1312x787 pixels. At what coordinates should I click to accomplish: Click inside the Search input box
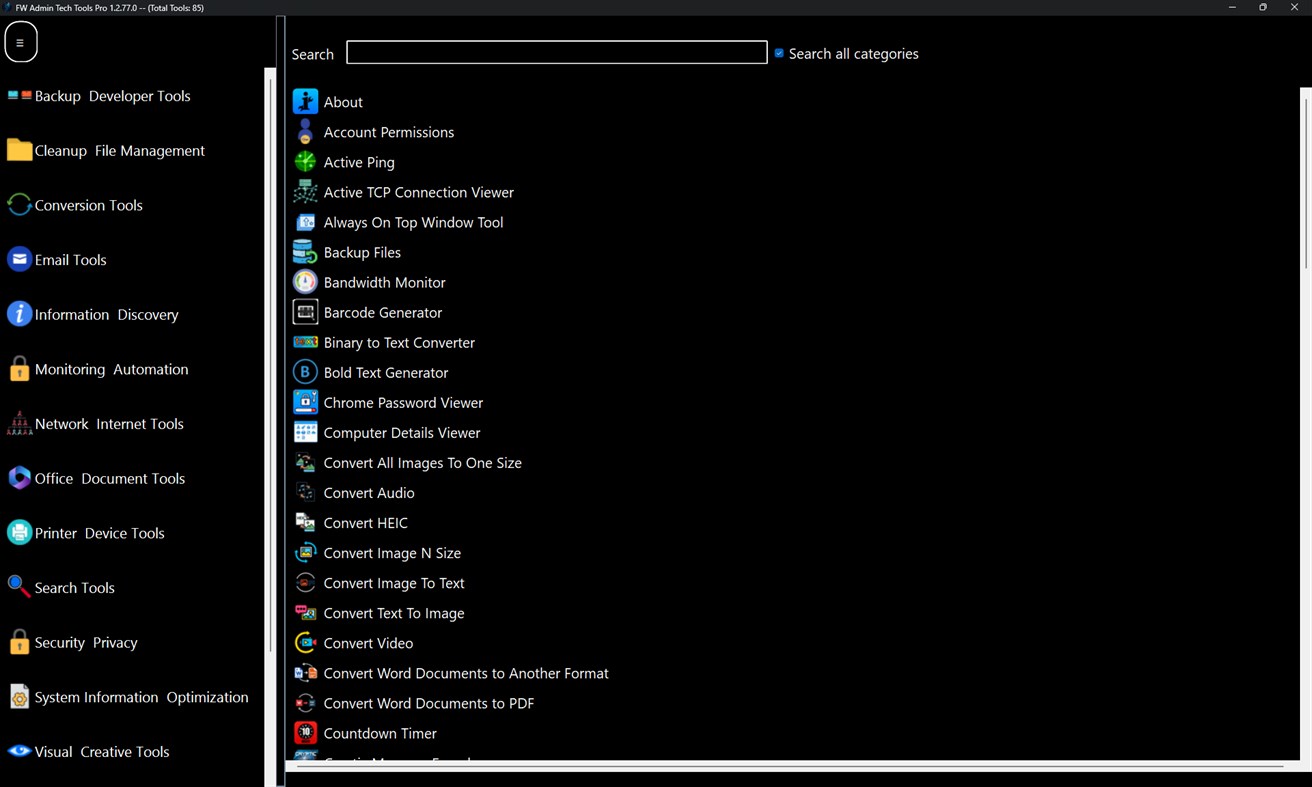coord(556,52)
